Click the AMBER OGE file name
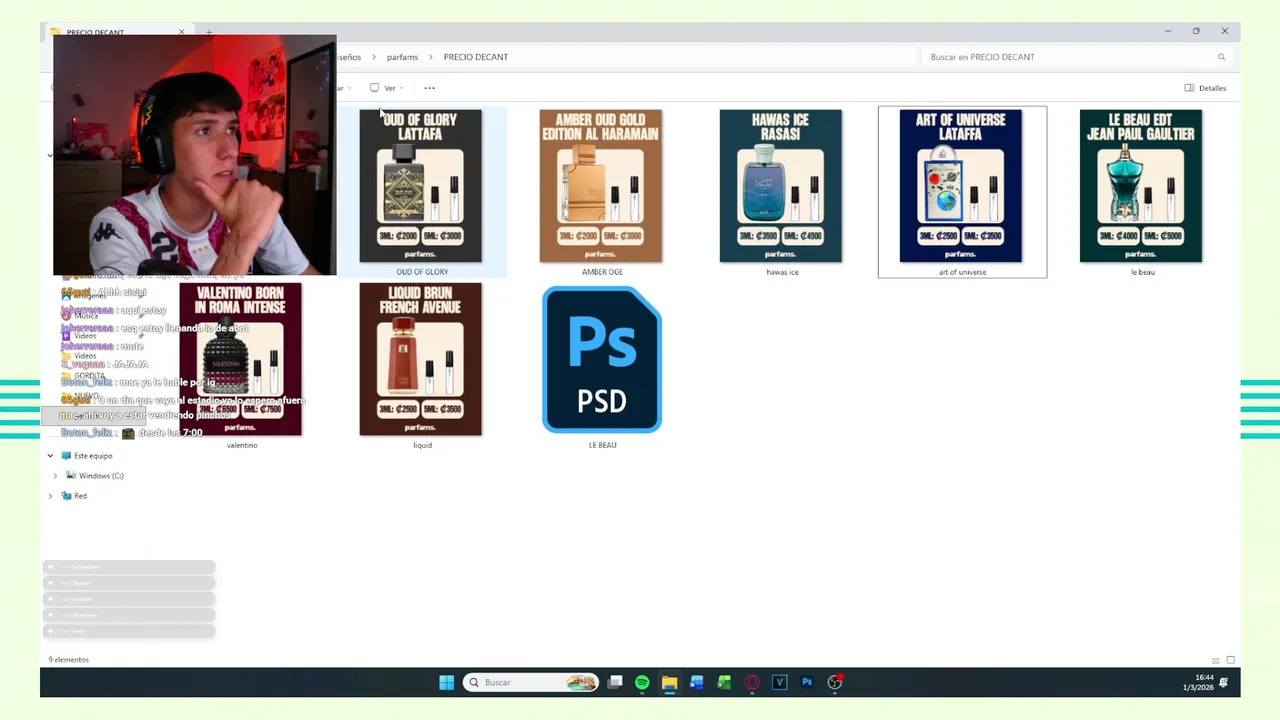1280x720 pixels. tap(602, 272)
